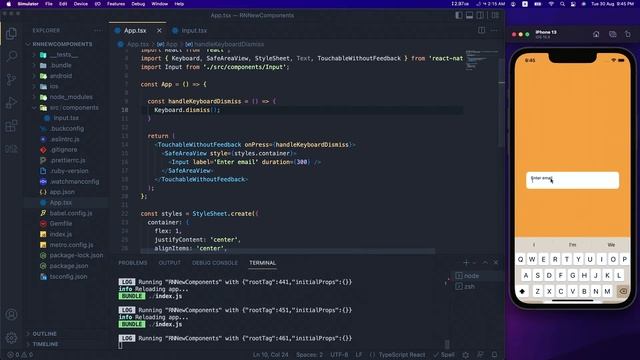The image size is (640, 360).
Task: Click Ln 10, Col 24 status item
Action: pyautogui.click(x=270, y=355)
